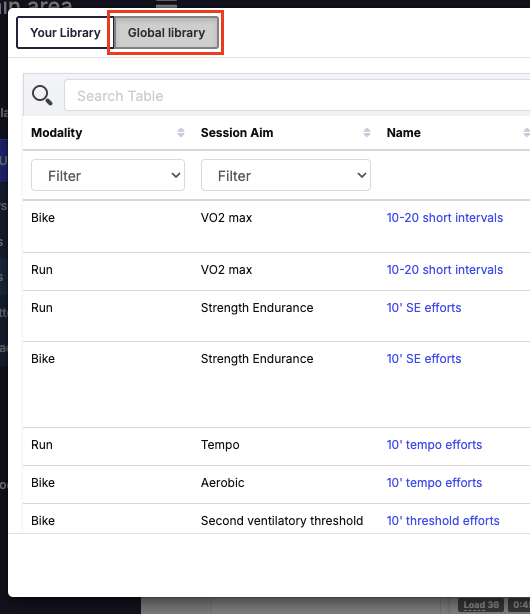Click the Modality column header

click(x=57, y=133)
